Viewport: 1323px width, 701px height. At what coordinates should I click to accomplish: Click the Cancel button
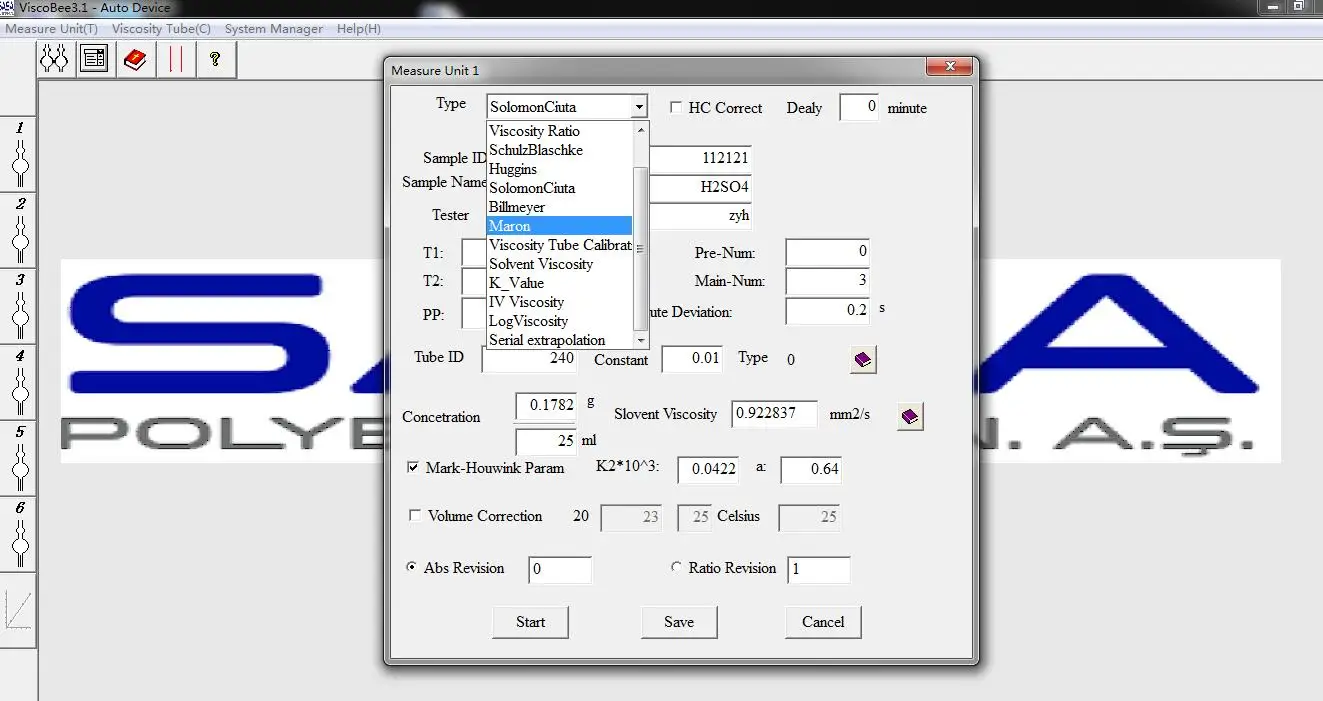click(x=823, y=622)
